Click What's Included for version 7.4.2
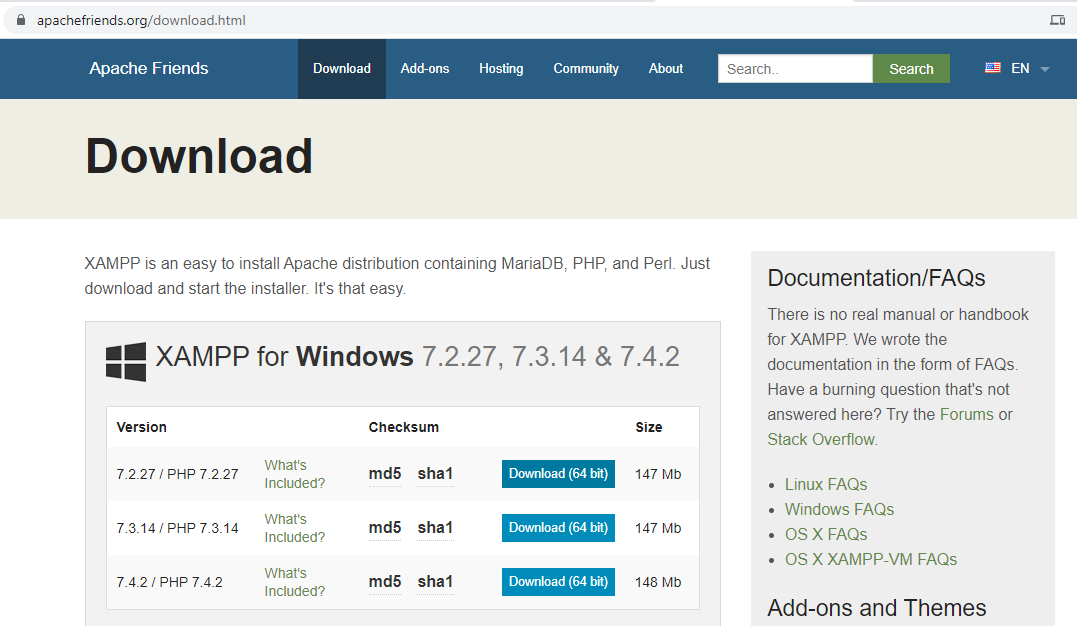This screenshot has width=1077, height=626. tap(294, 581)
